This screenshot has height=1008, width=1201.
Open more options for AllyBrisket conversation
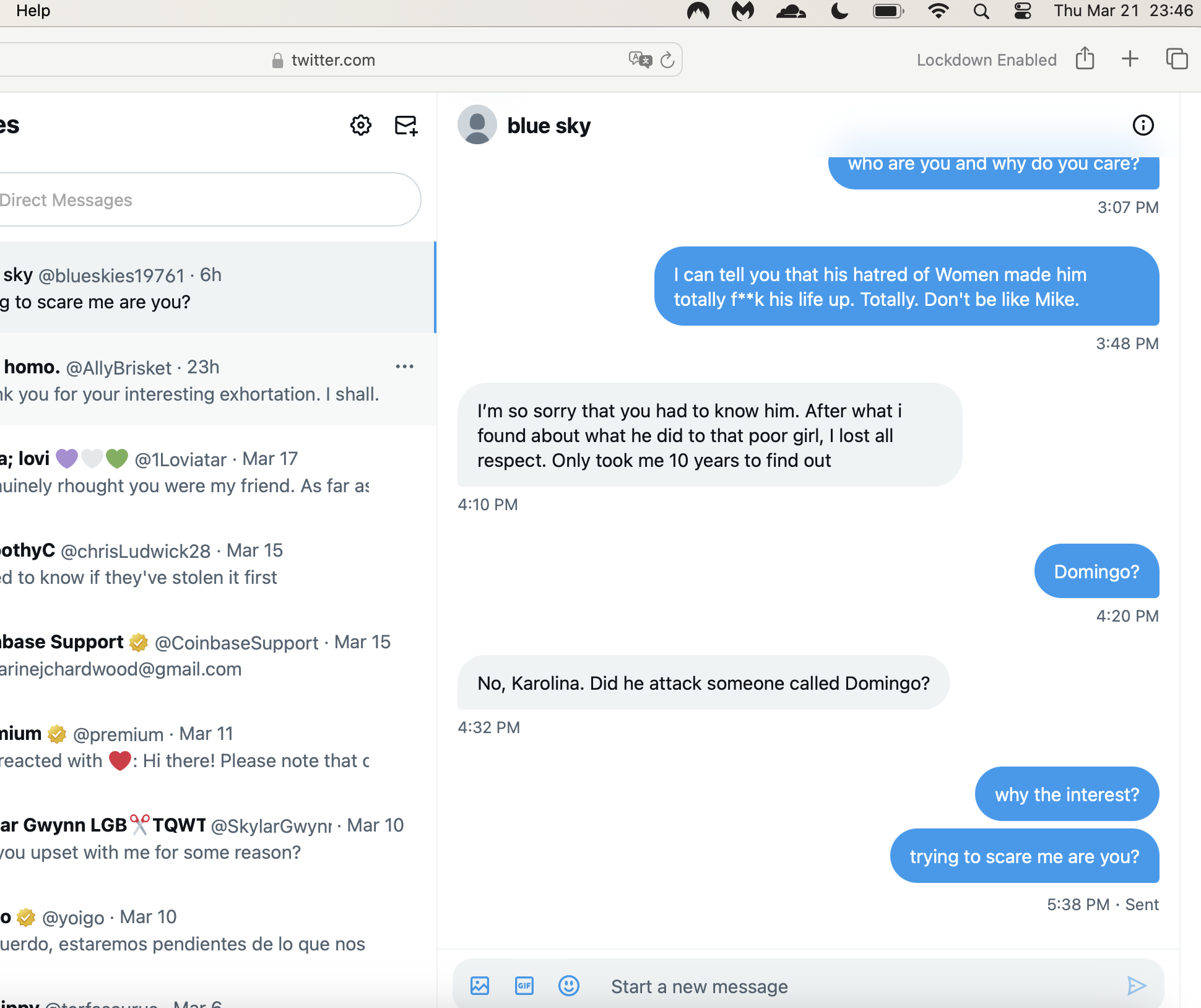pos(405,367)
